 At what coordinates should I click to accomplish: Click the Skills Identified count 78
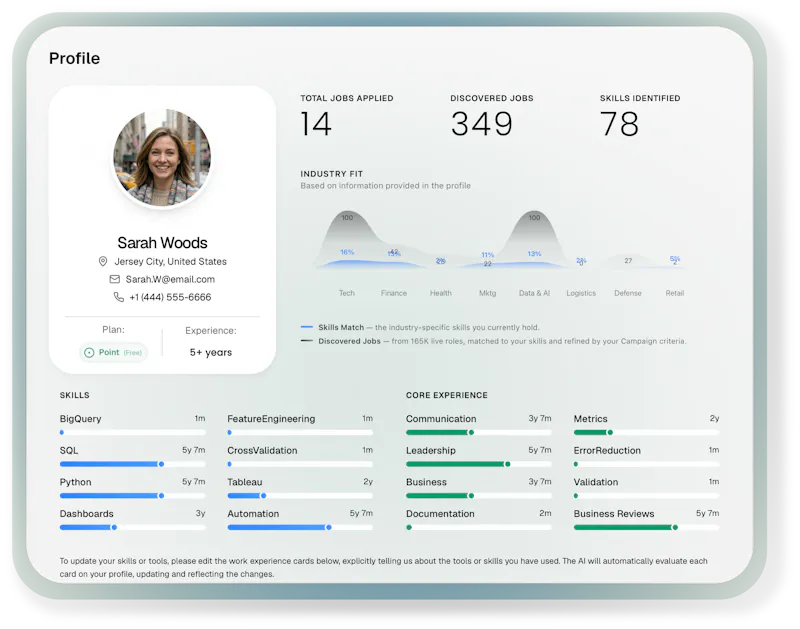click(x=619, y=124)
